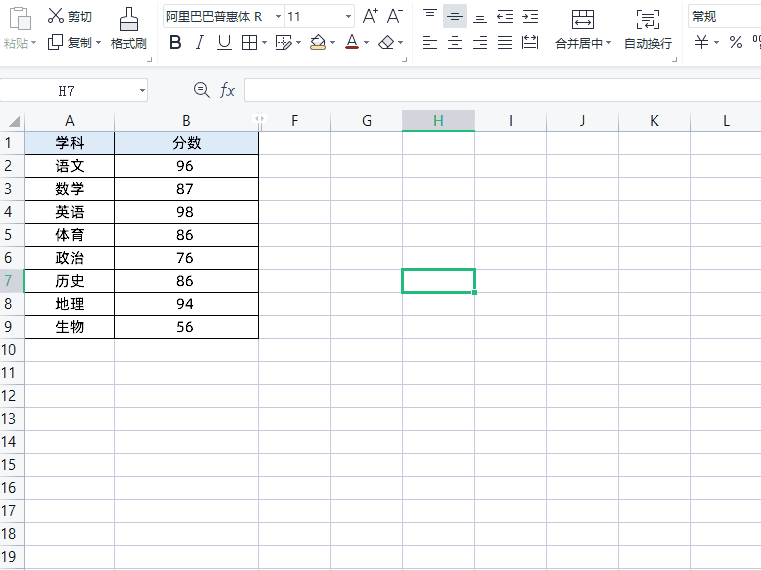Apply percent style format

pos(736,42)
